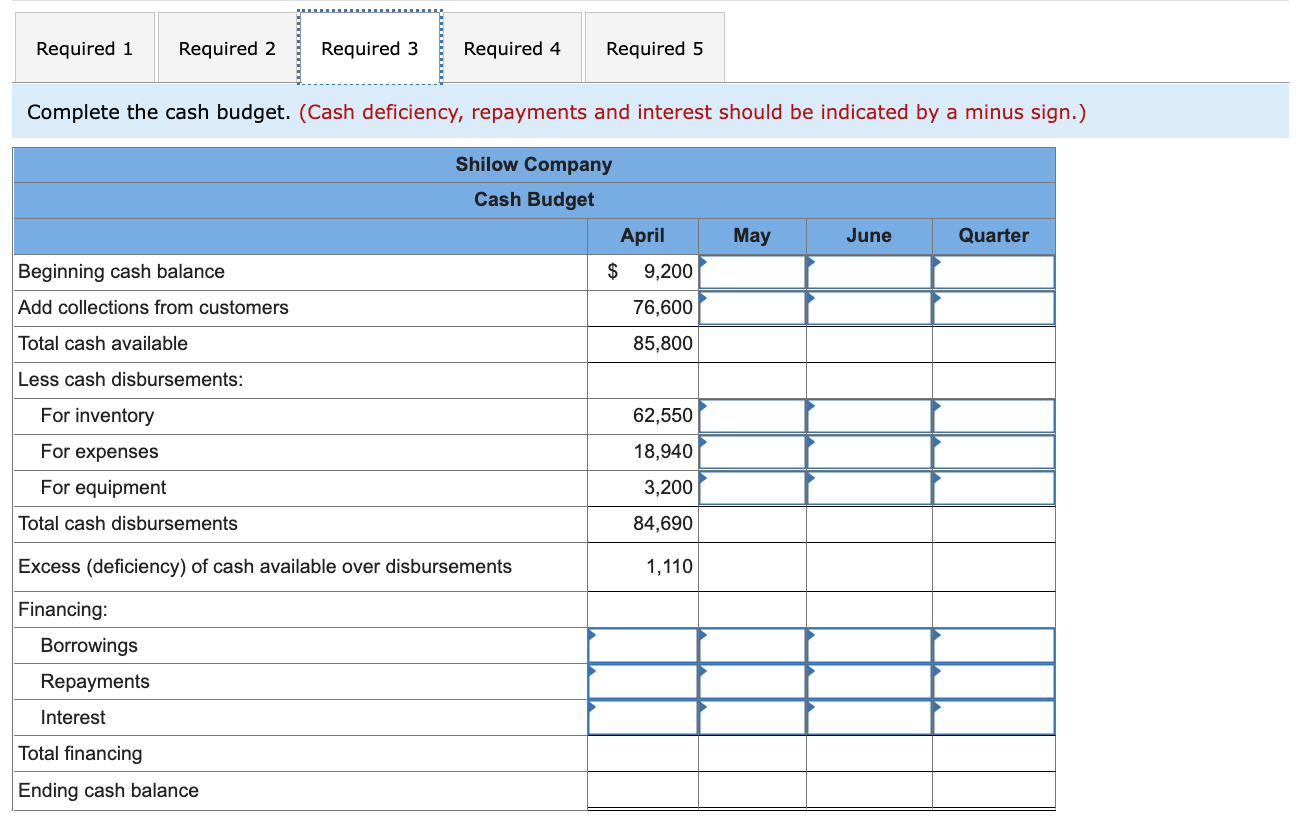Switch to the Required 2 tab
Viewport: 1302px width, 822px height.
(x=226, y=47)
